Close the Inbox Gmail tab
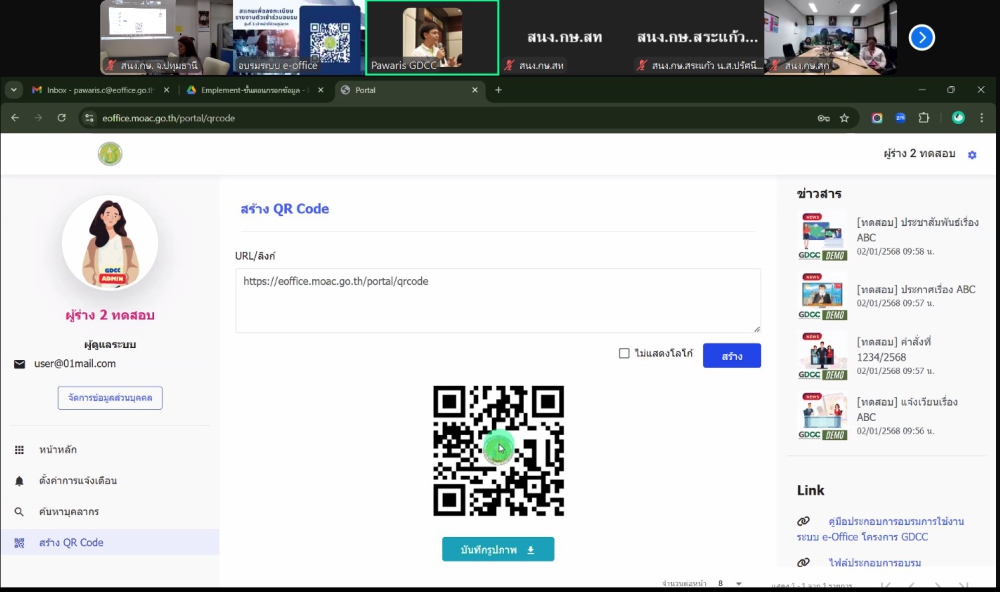 (x=166, y=90)
